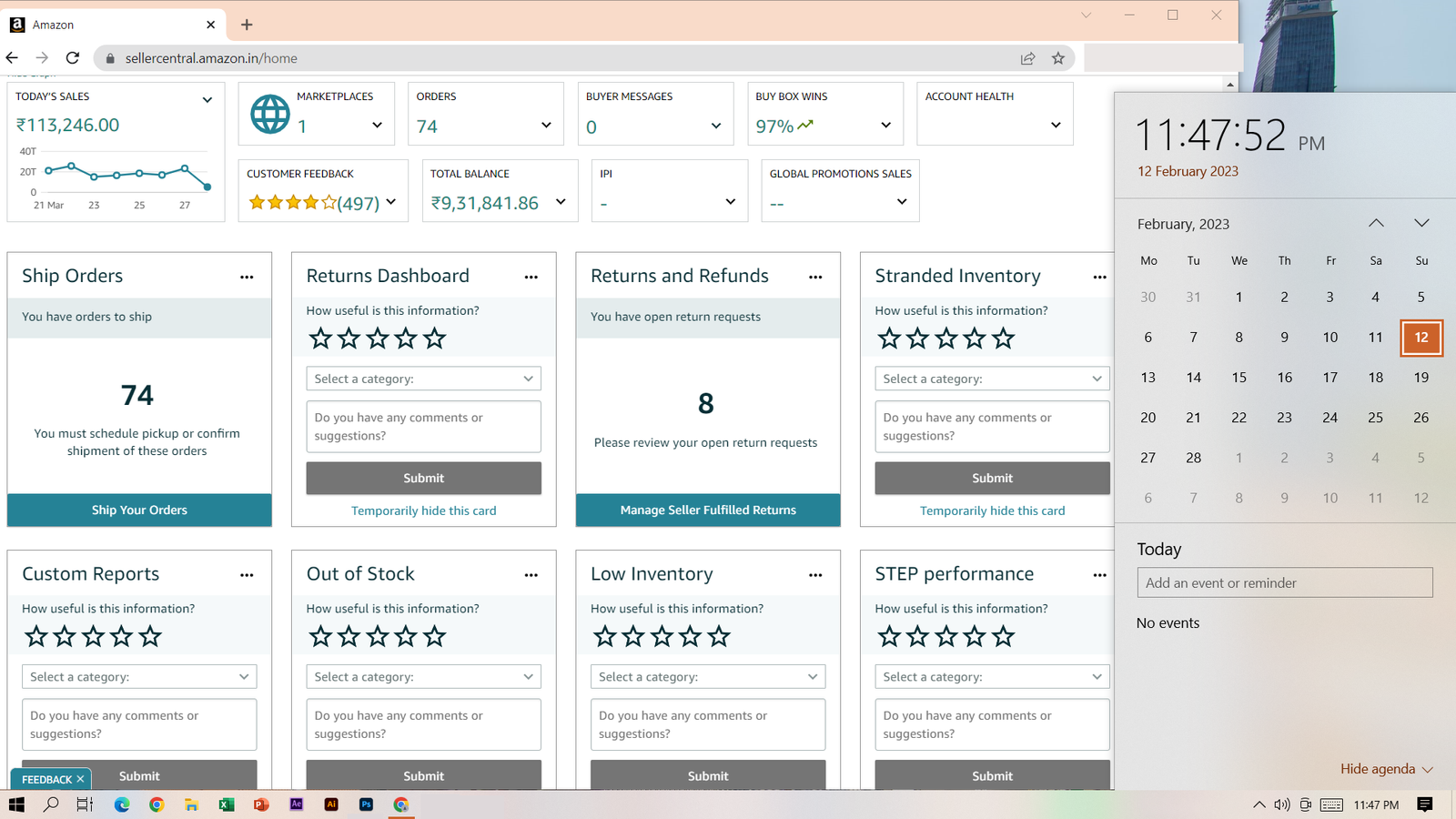This screenshot has height=819, width=1456.
Task: Click the Add an event or reminder field
Action: click(1284, 583)
